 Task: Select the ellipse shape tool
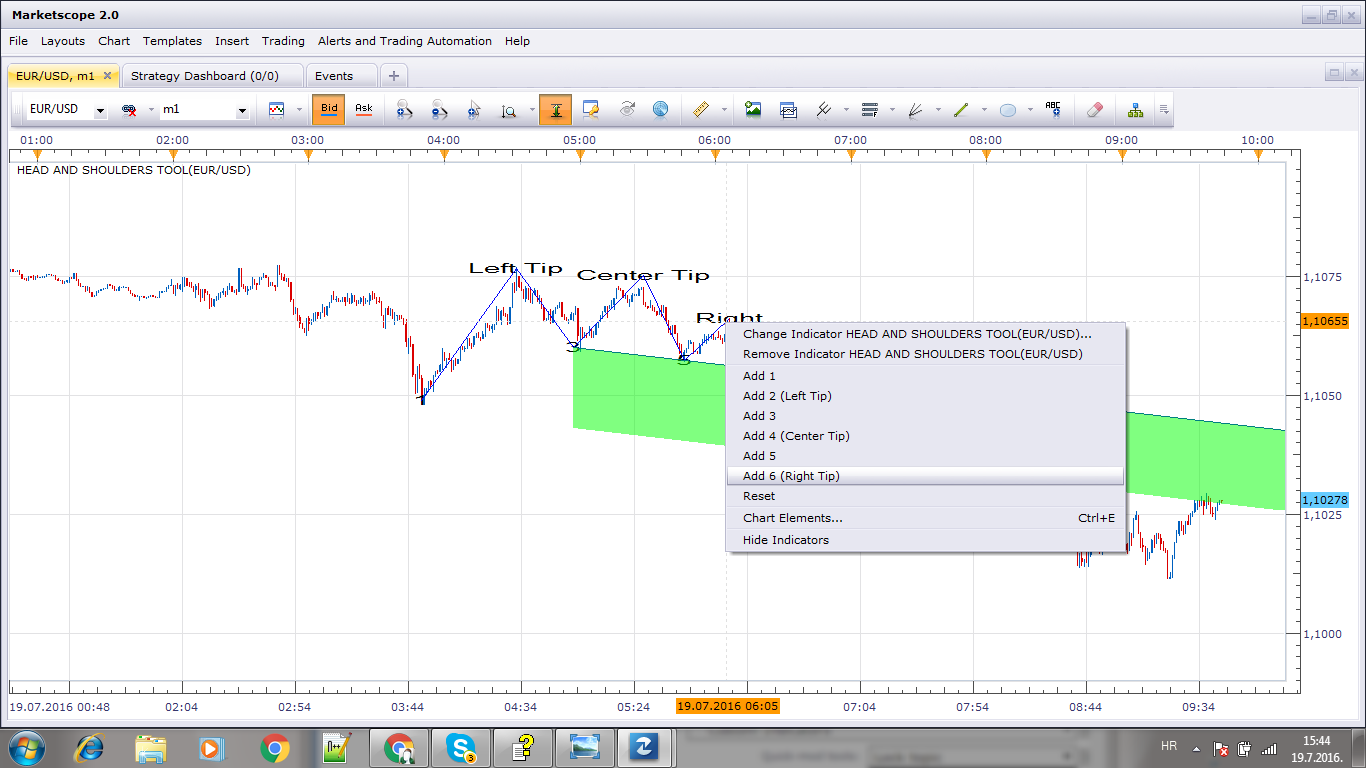pyautogui.click(x=1008, y=110)
